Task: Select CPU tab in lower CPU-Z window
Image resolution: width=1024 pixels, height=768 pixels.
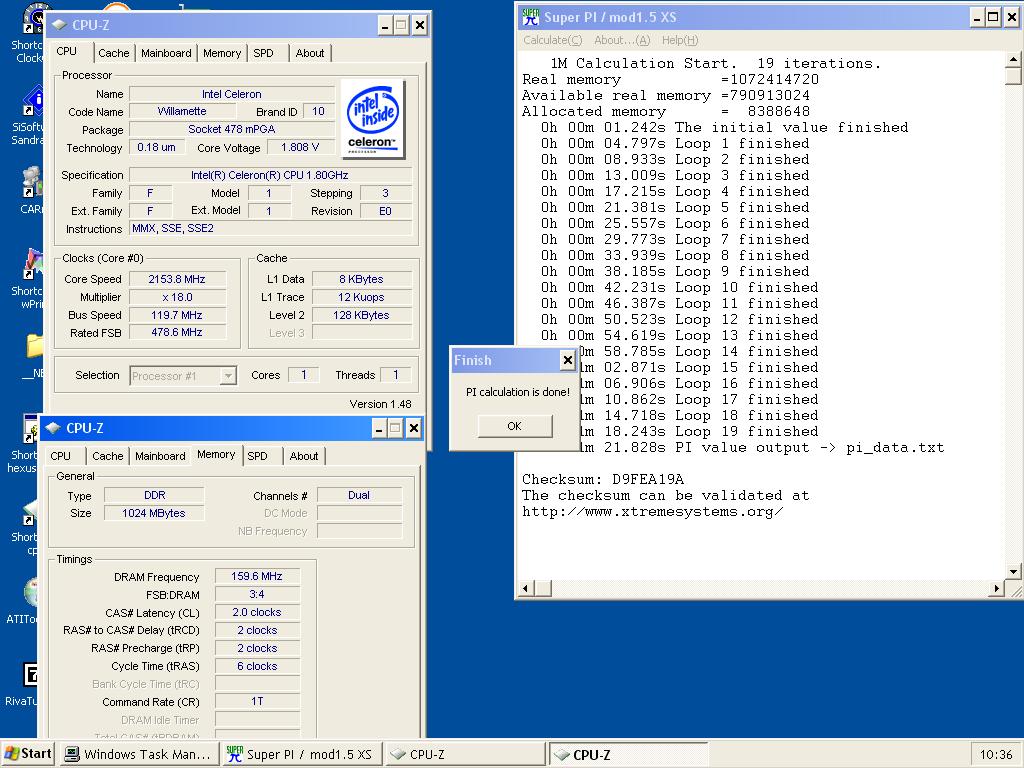Action: click(60, 456)
